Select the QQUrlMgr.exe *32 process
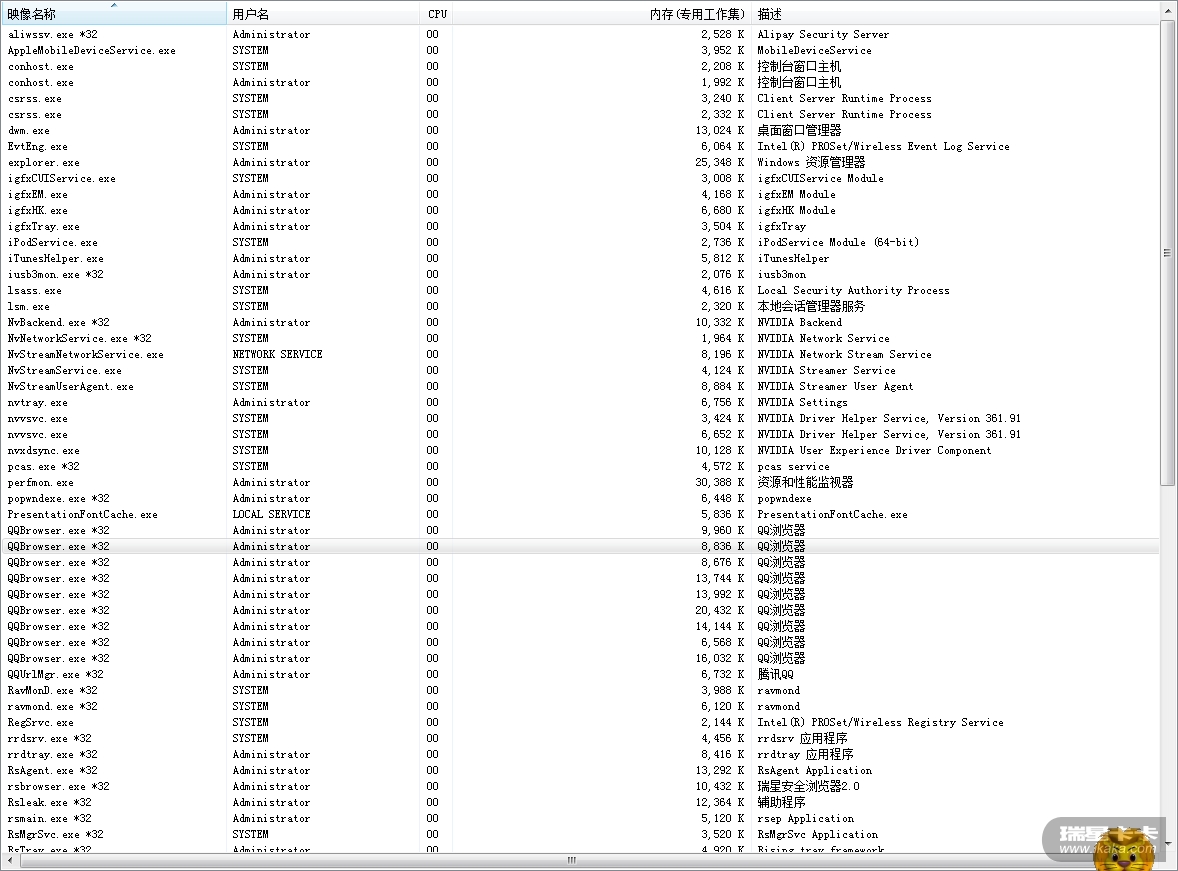This screenshot has width=1178, height=871. point(580,675)
